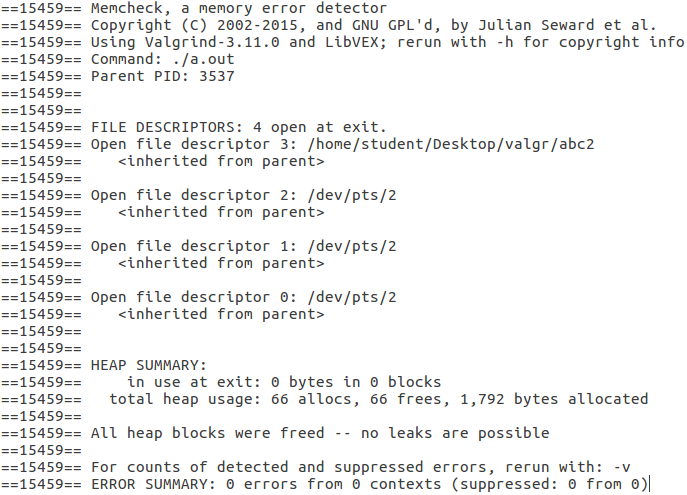Click the Parent PID 3537 value
687x495 pixels.
coord(217,76)
